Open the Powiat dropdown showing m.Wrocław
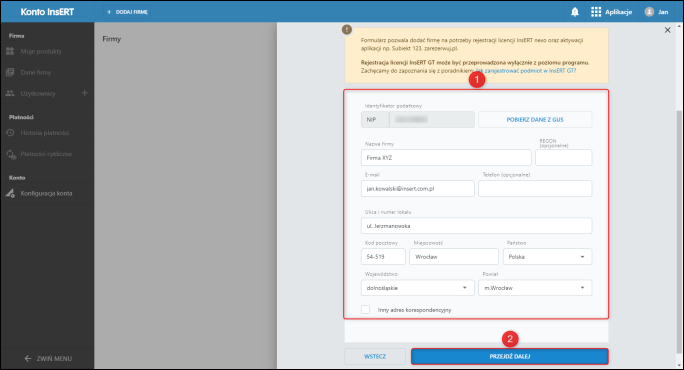The image size is (684, 370). [x=535, y=288]
